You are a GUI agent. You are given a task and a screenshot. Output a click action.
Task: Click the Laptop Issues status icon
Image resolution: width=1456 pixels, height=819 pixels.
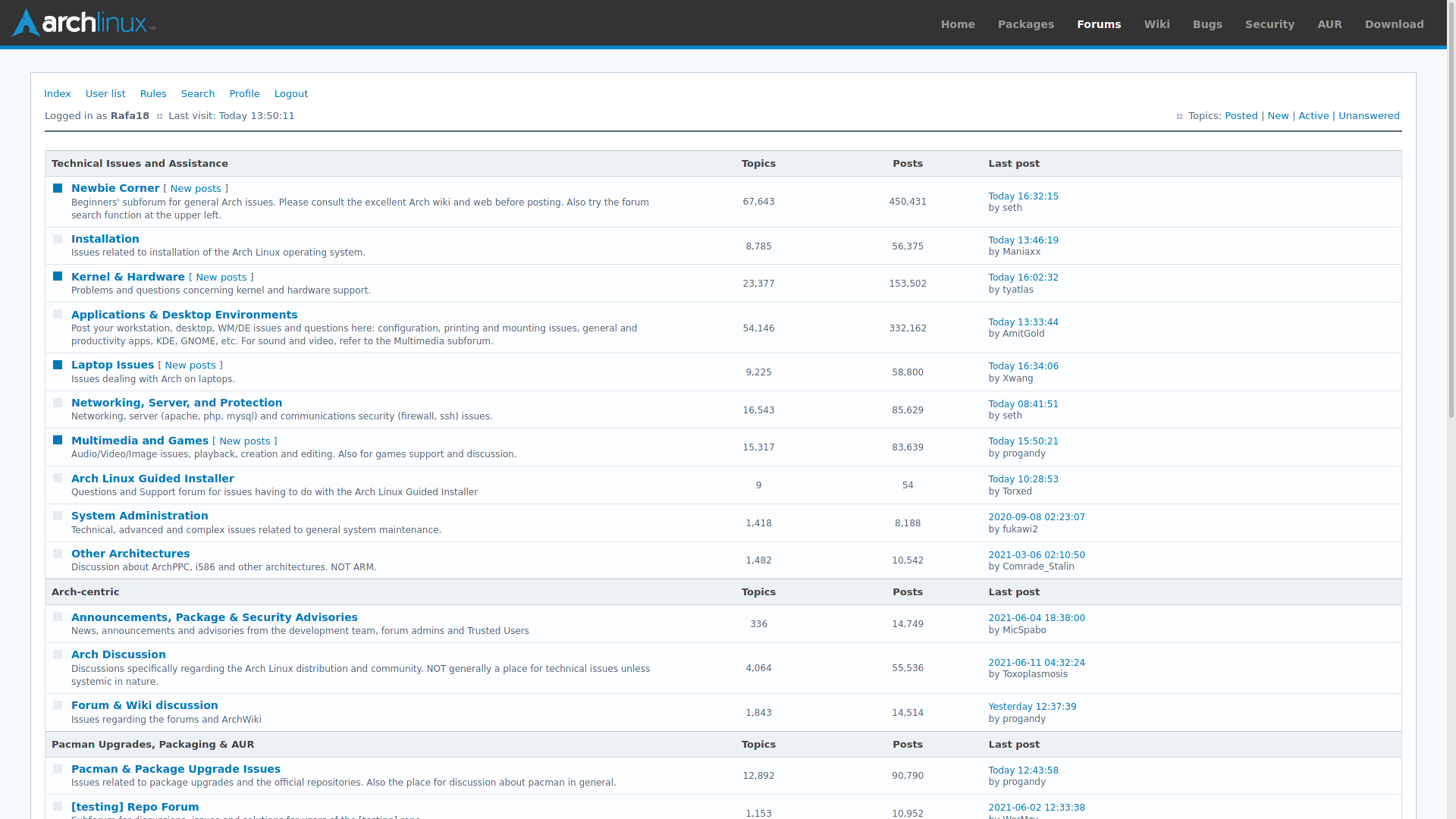58,365
